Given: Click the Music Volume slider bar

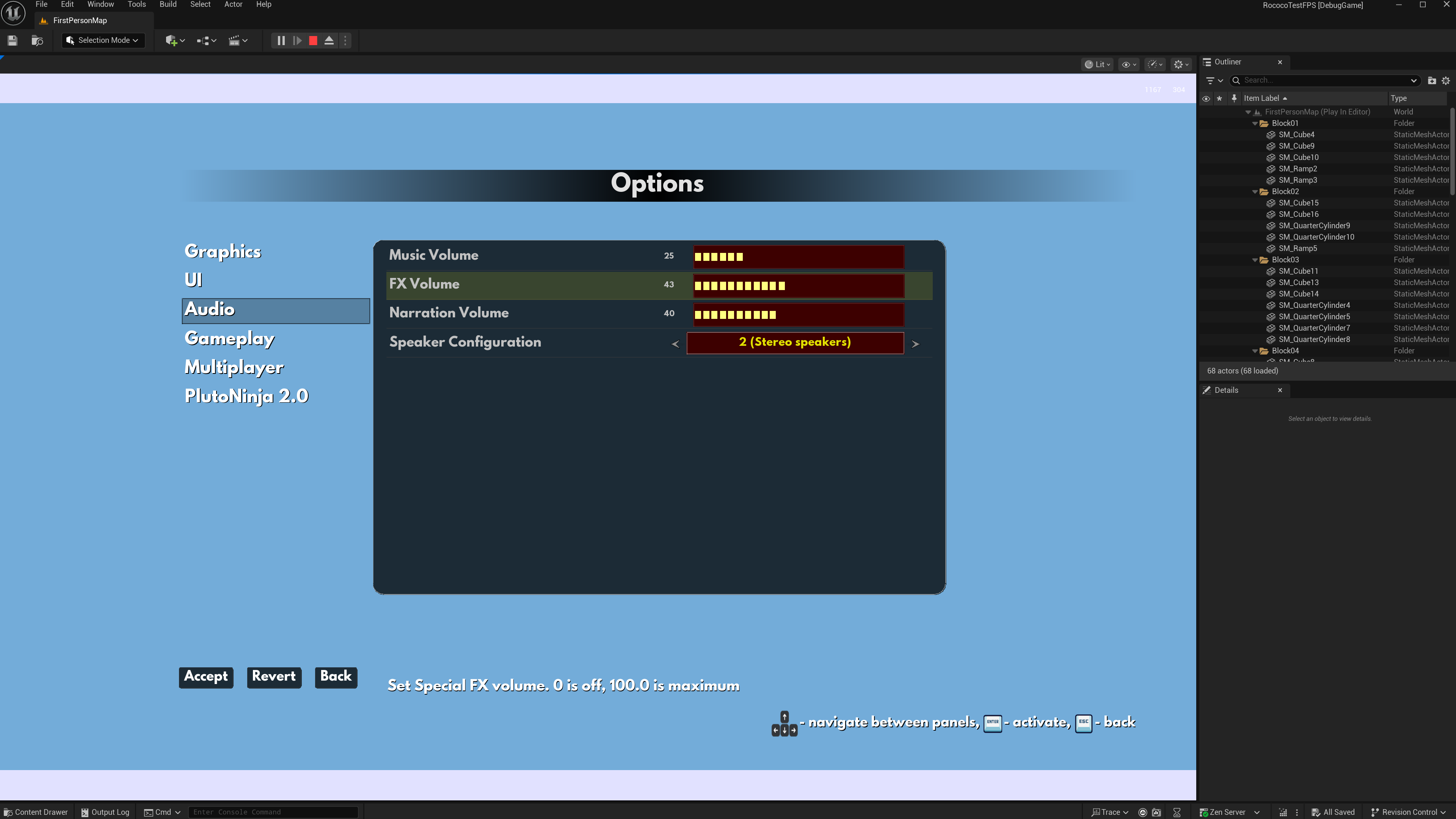Looking at the screenshot, I should [x=798, y=257].
